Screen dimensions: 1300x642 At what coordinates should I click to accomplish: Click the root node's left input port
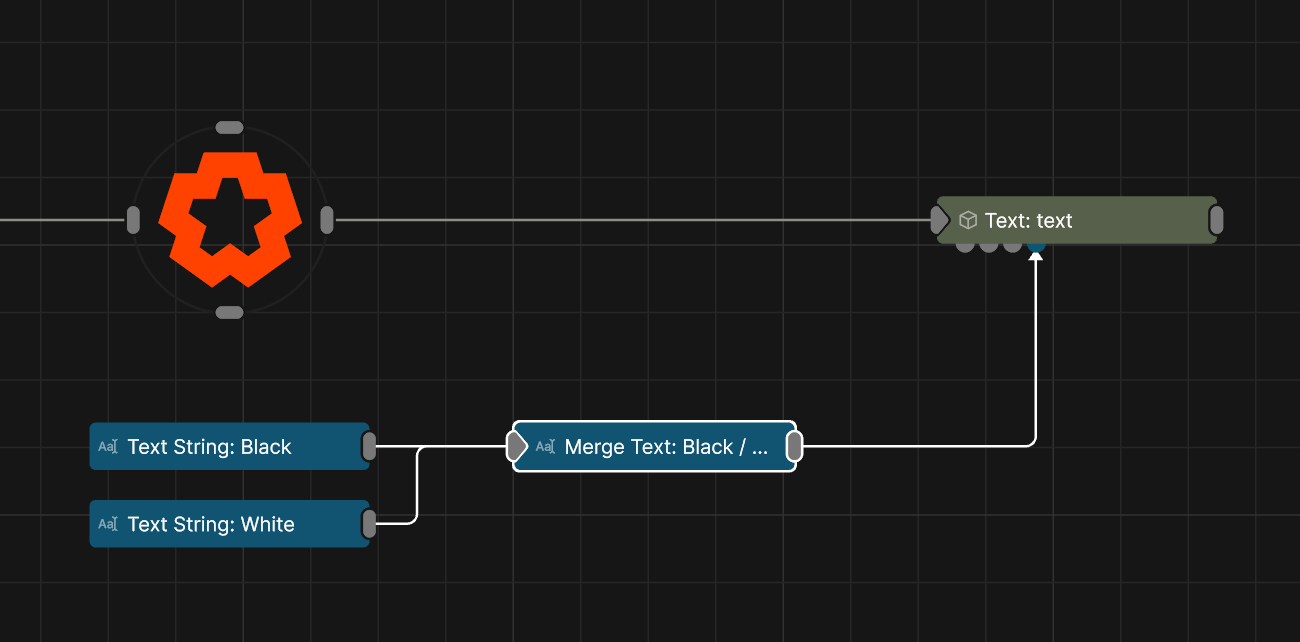[x=133, y=220]
